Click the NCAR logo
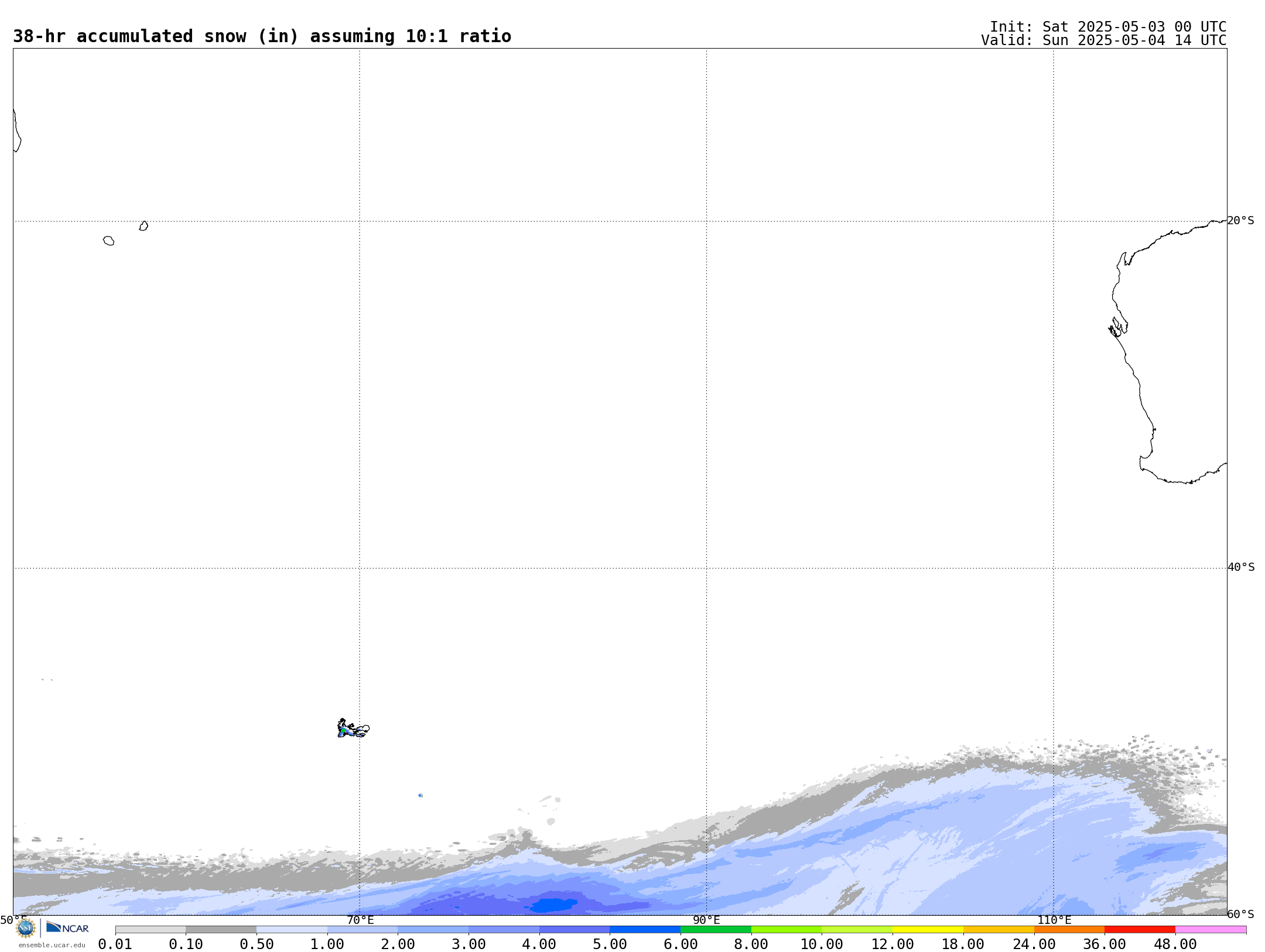Viewport: 1265px width, 952px height. (67, 927)
